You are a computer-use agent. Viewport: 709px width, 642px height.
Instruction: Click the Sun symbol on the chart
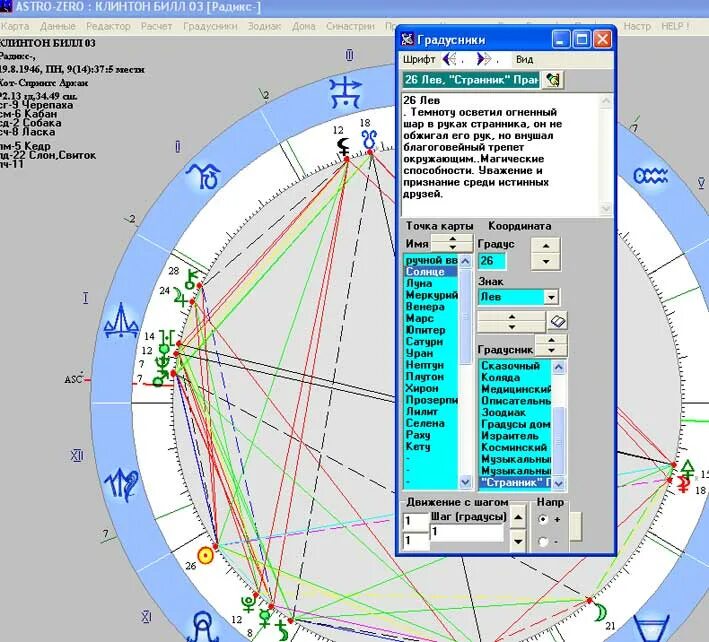205,555
